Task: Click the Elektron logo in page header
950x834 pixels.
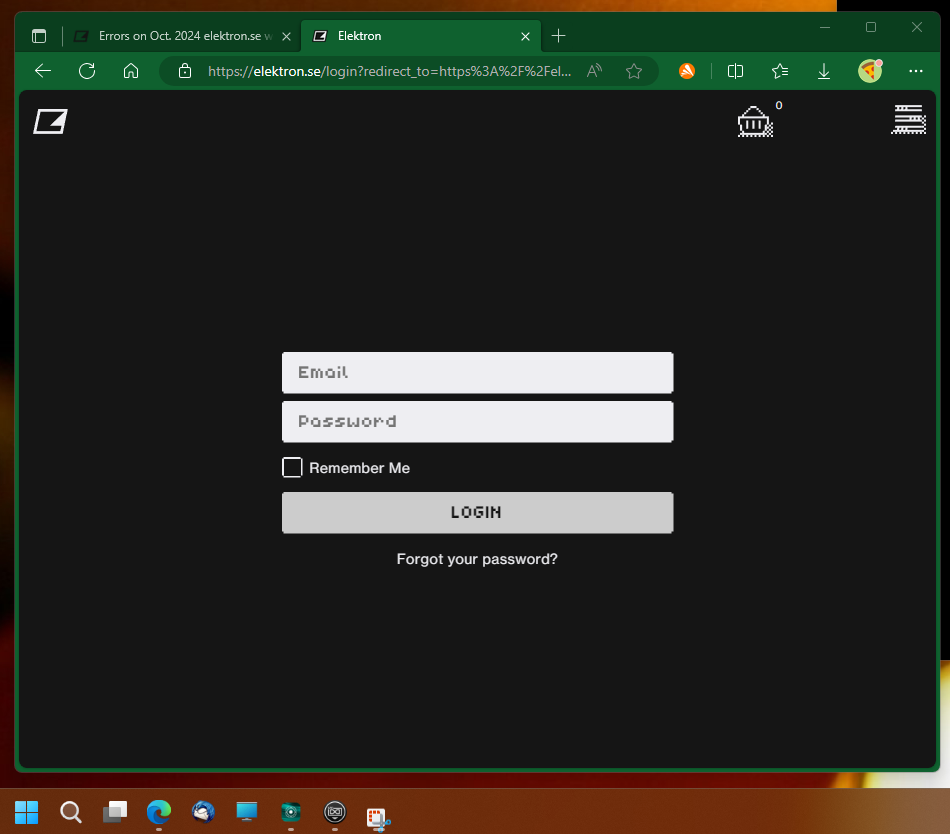Action: click(50, 122)
